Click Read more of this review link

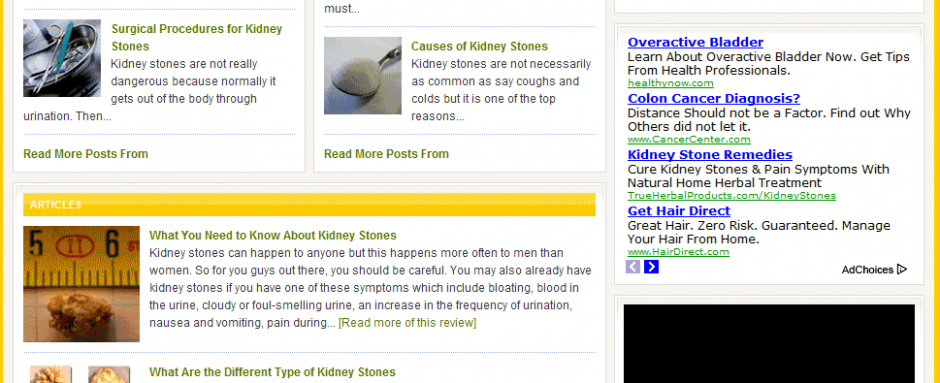[x=407, y=323]
